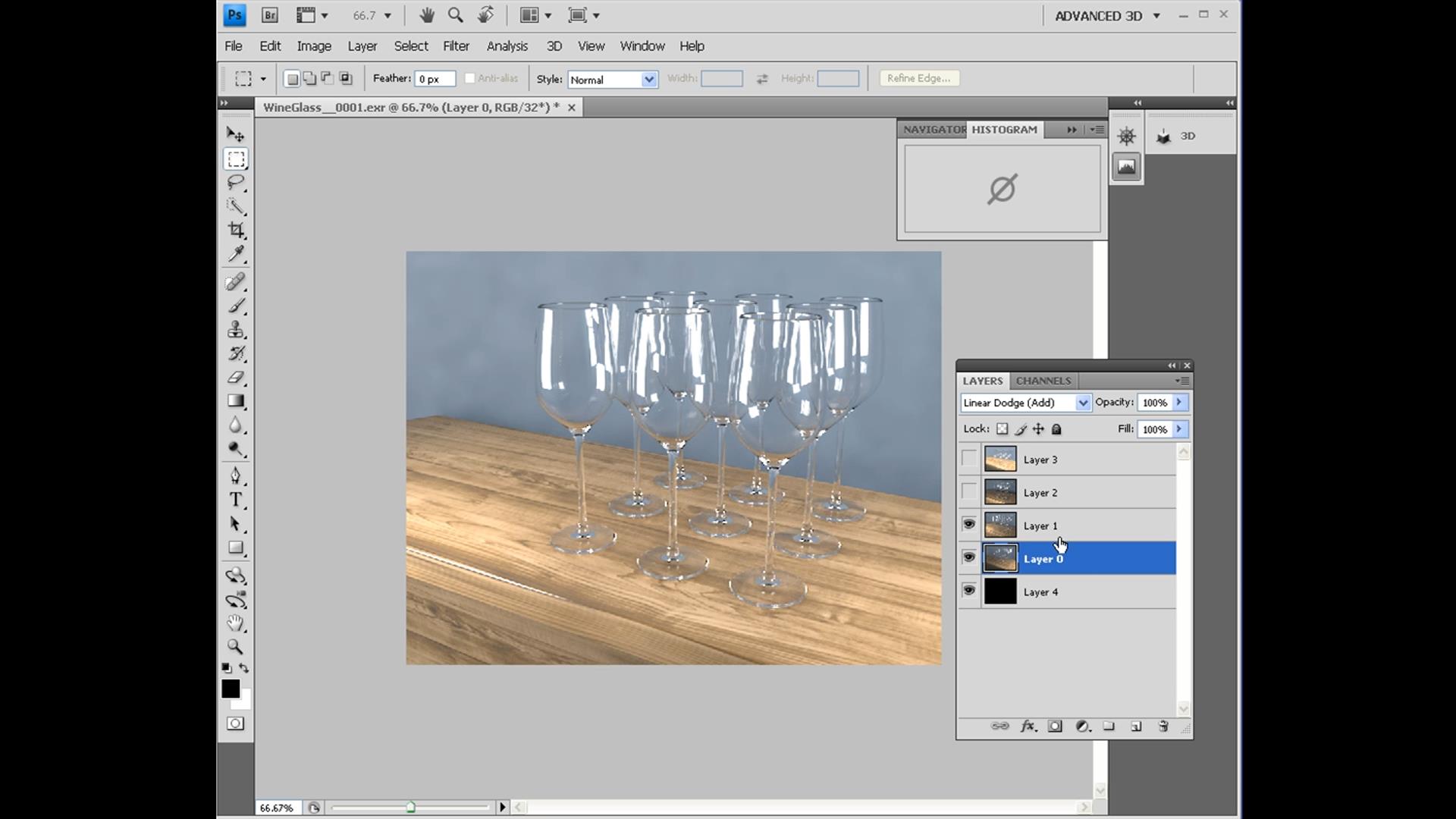Delete layer using trash icon
This screenshot has width=1456, height=819.
click(x=1163, y=726)
